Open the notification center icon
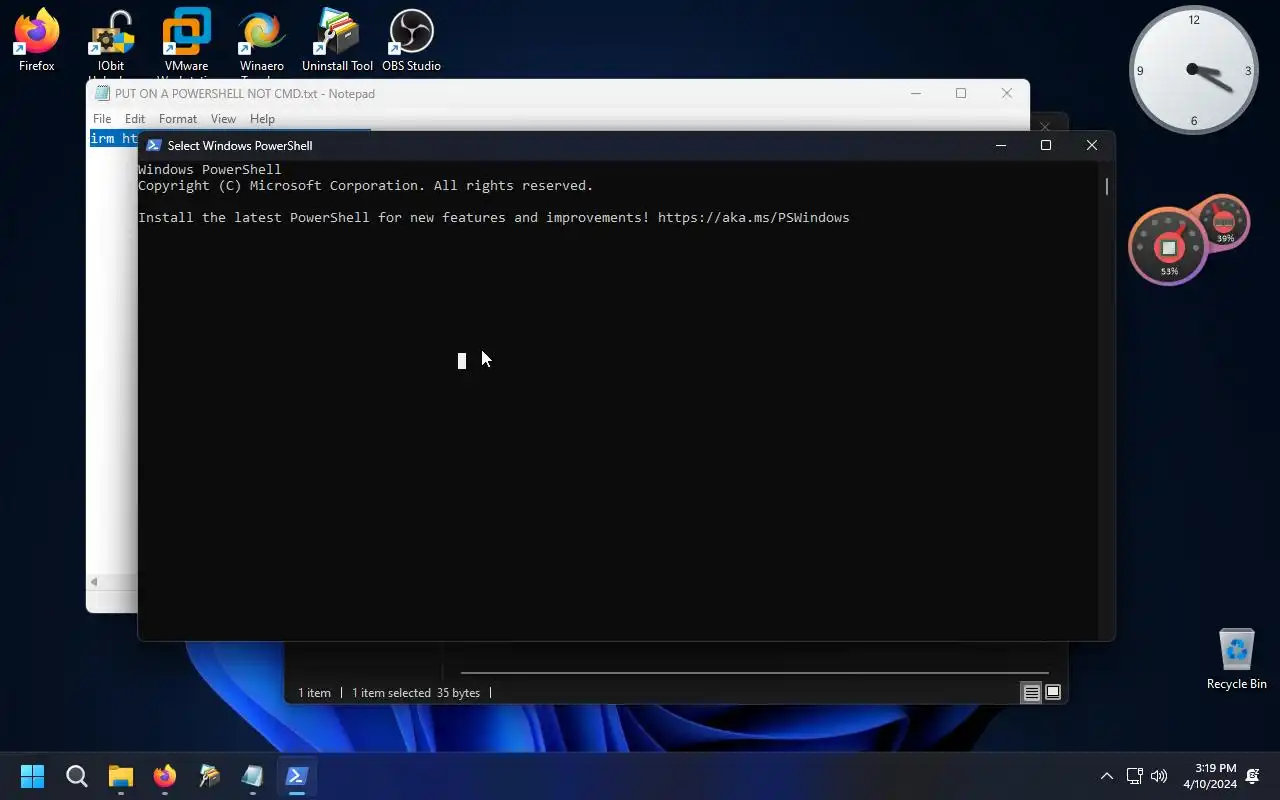The width and height of the screenshot is (1280, 800). coord(1253,776)
